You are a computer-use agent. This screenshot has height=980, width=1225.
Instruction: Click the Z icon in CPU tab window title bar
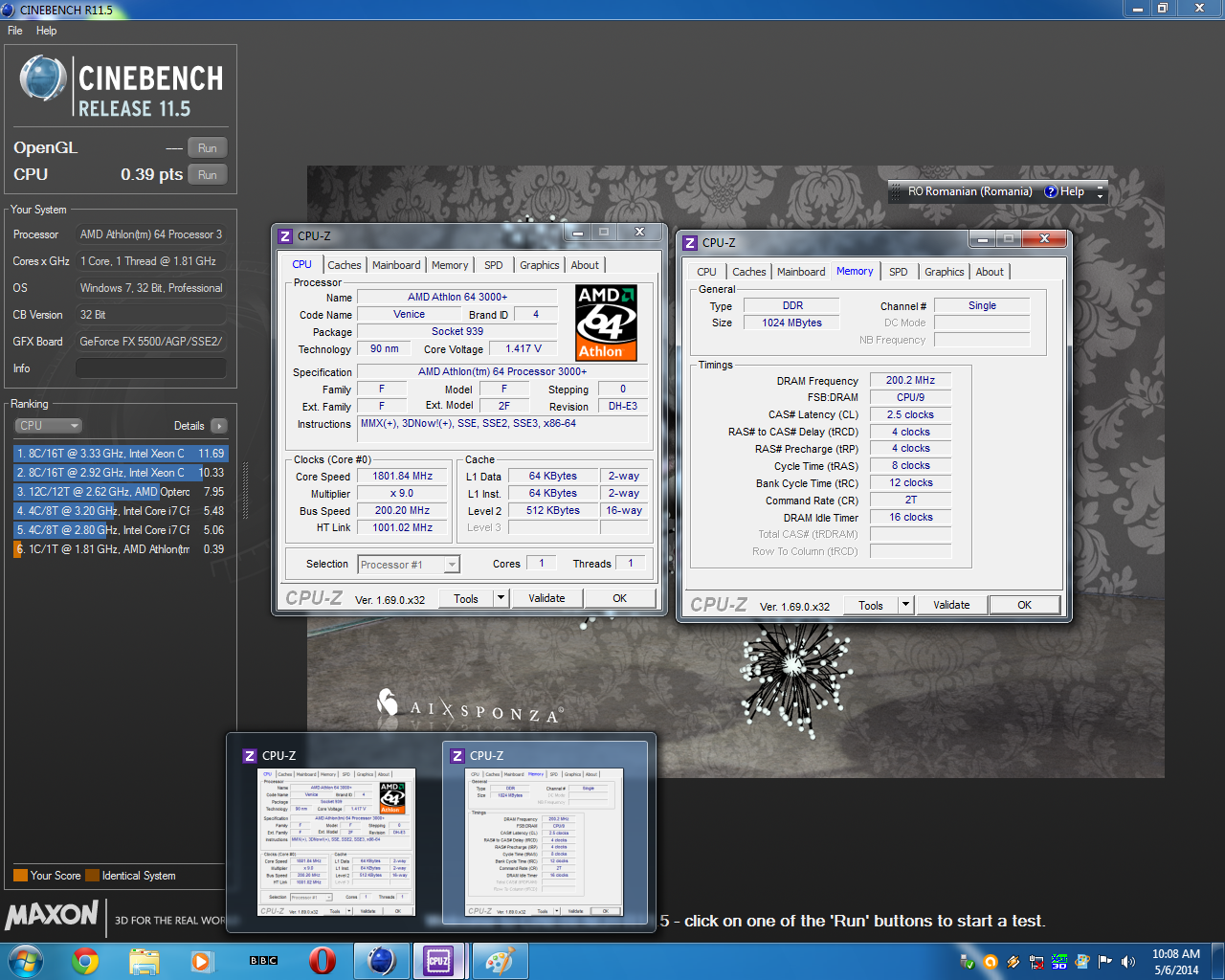coord(285,236)
